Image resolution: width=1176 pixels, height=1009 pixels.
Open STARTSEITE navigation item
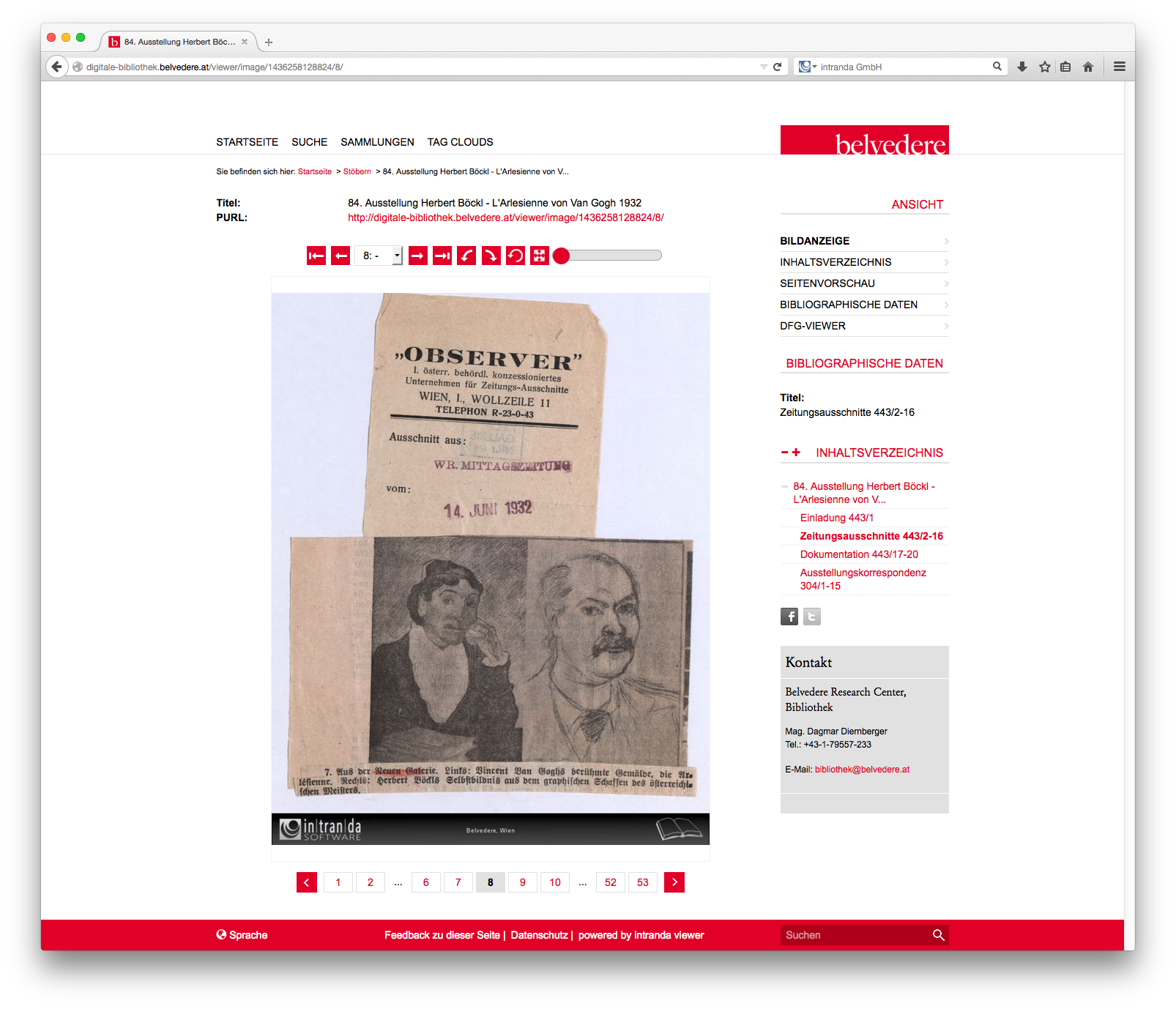[248, 142]
